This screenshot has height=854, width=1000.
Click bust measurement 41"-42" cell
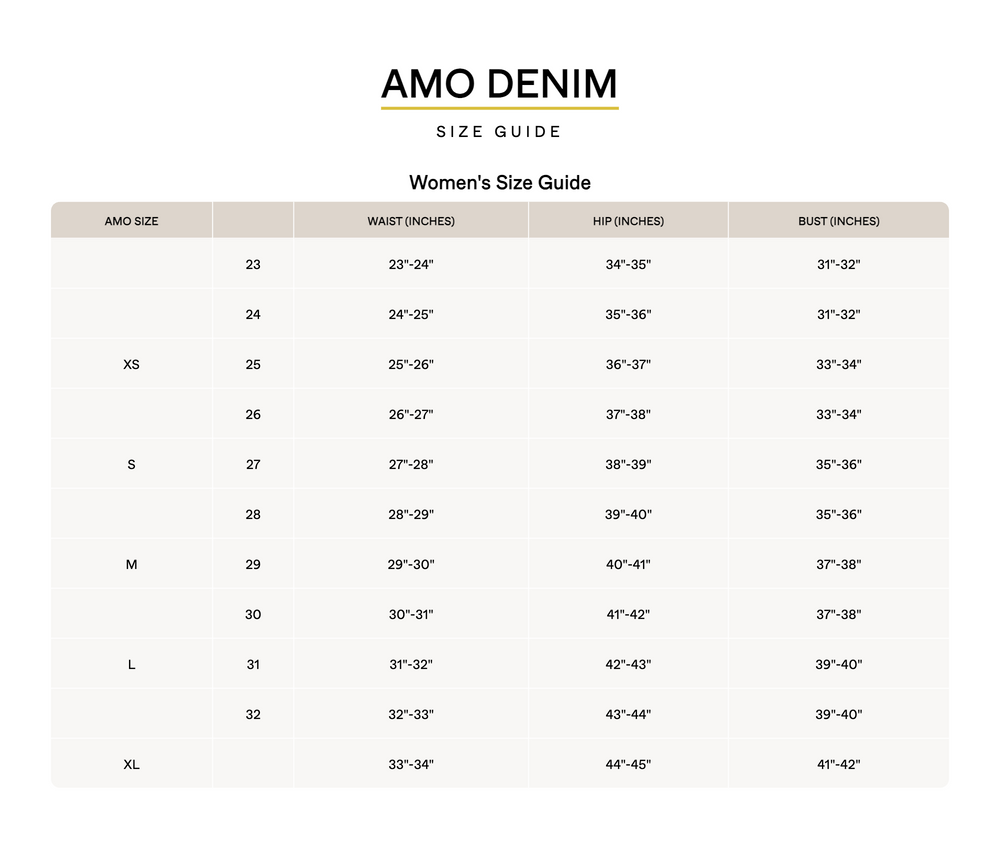click(x=838, y=765)
